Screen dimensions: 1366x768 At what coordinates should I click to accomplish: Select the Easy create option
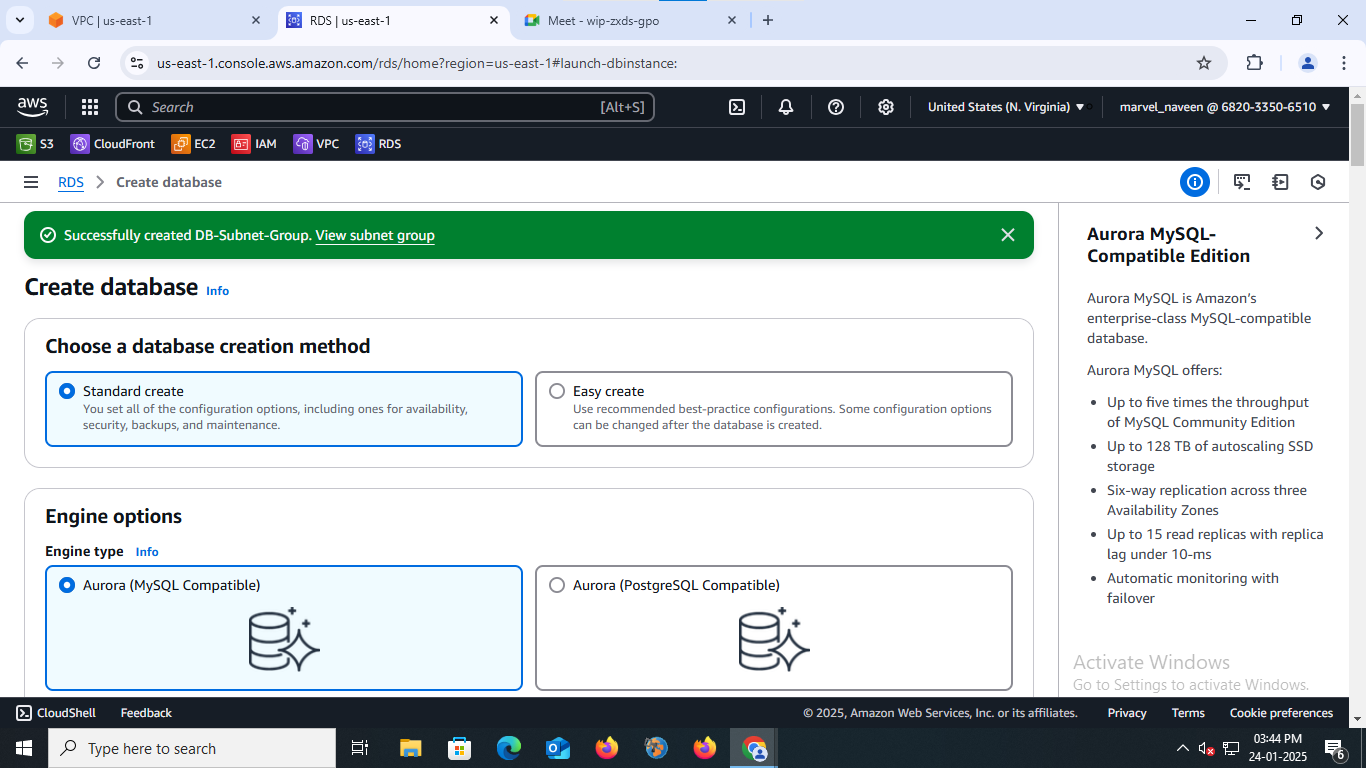tap(774, 409)
